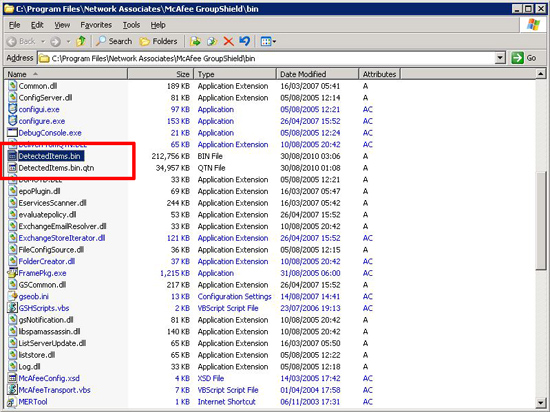Click the blue Undo arrow icon

pos(244,41)
